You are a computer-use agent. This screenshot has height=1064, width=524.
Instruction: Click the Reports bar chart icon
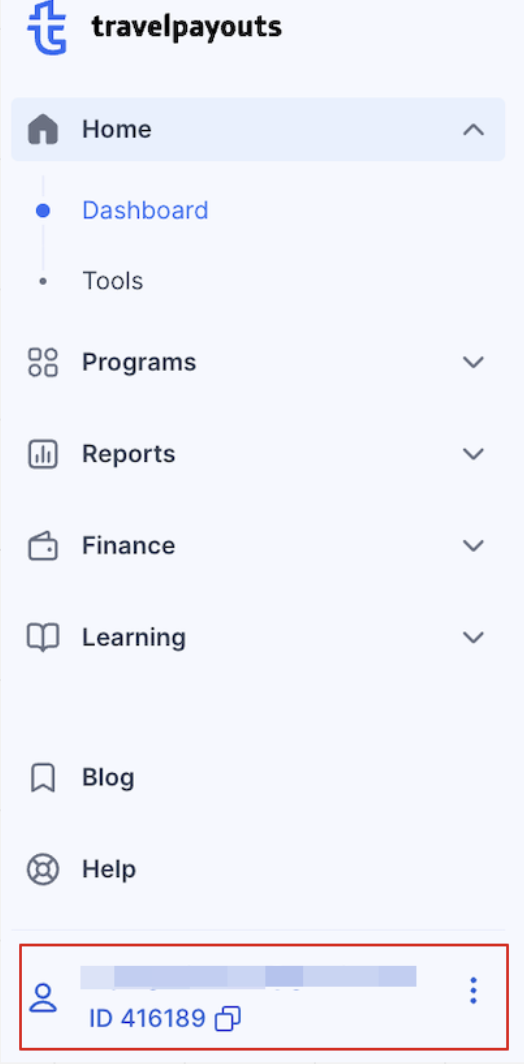click(x=43, y=453)
